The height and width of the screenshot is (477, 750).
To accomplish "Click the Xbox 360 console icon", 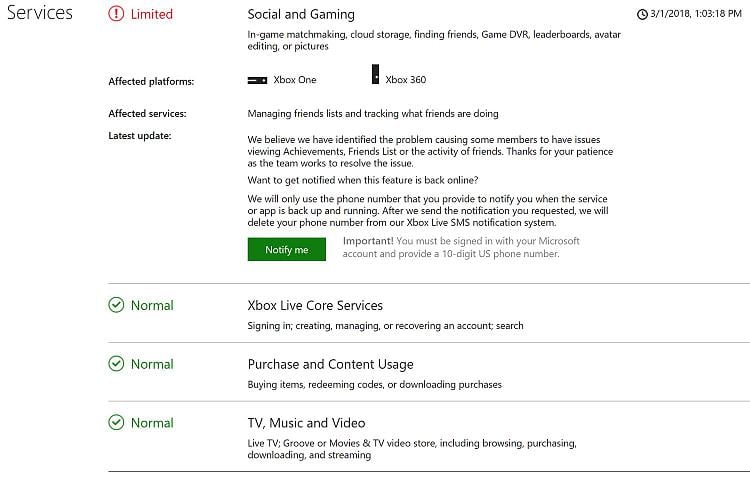I will [375, 74].
